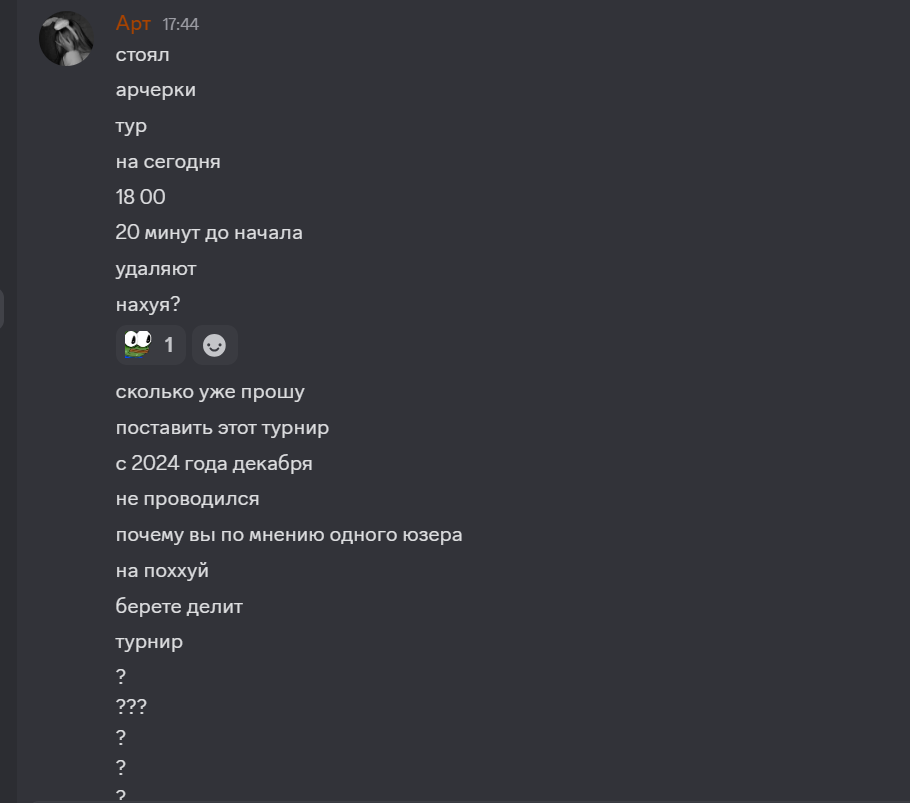
Task: Select the message 'удаляют'
Action: click(156, 269)
